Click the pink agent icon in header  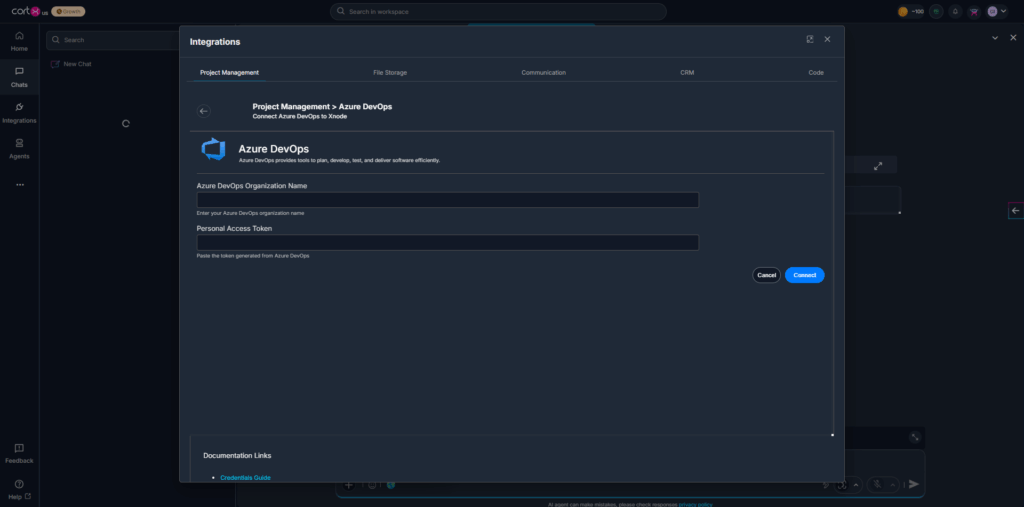point(974,11)
